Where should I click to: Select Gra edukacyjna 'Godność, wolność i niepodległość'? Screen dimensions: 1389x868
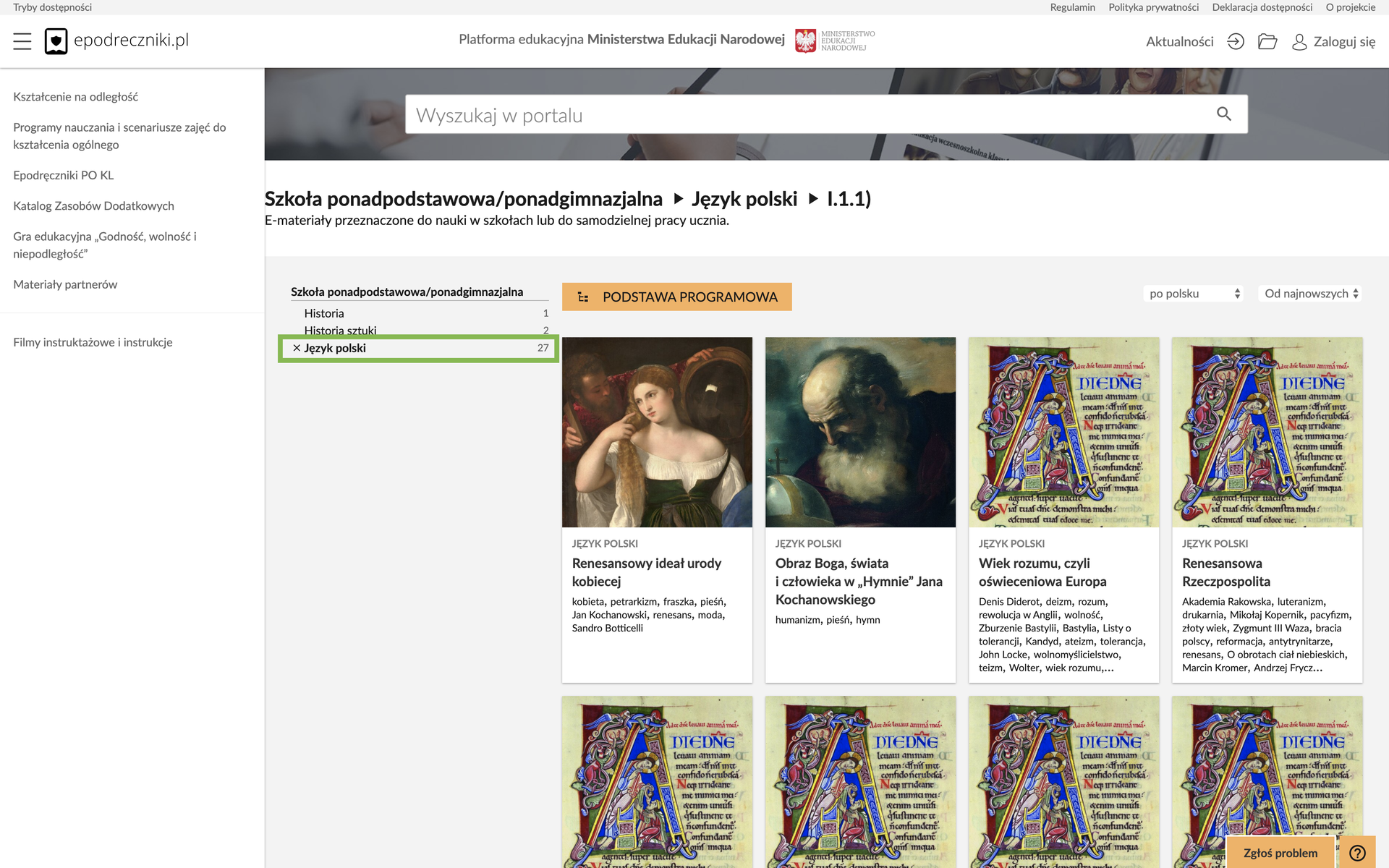click(x=105, y=245)
